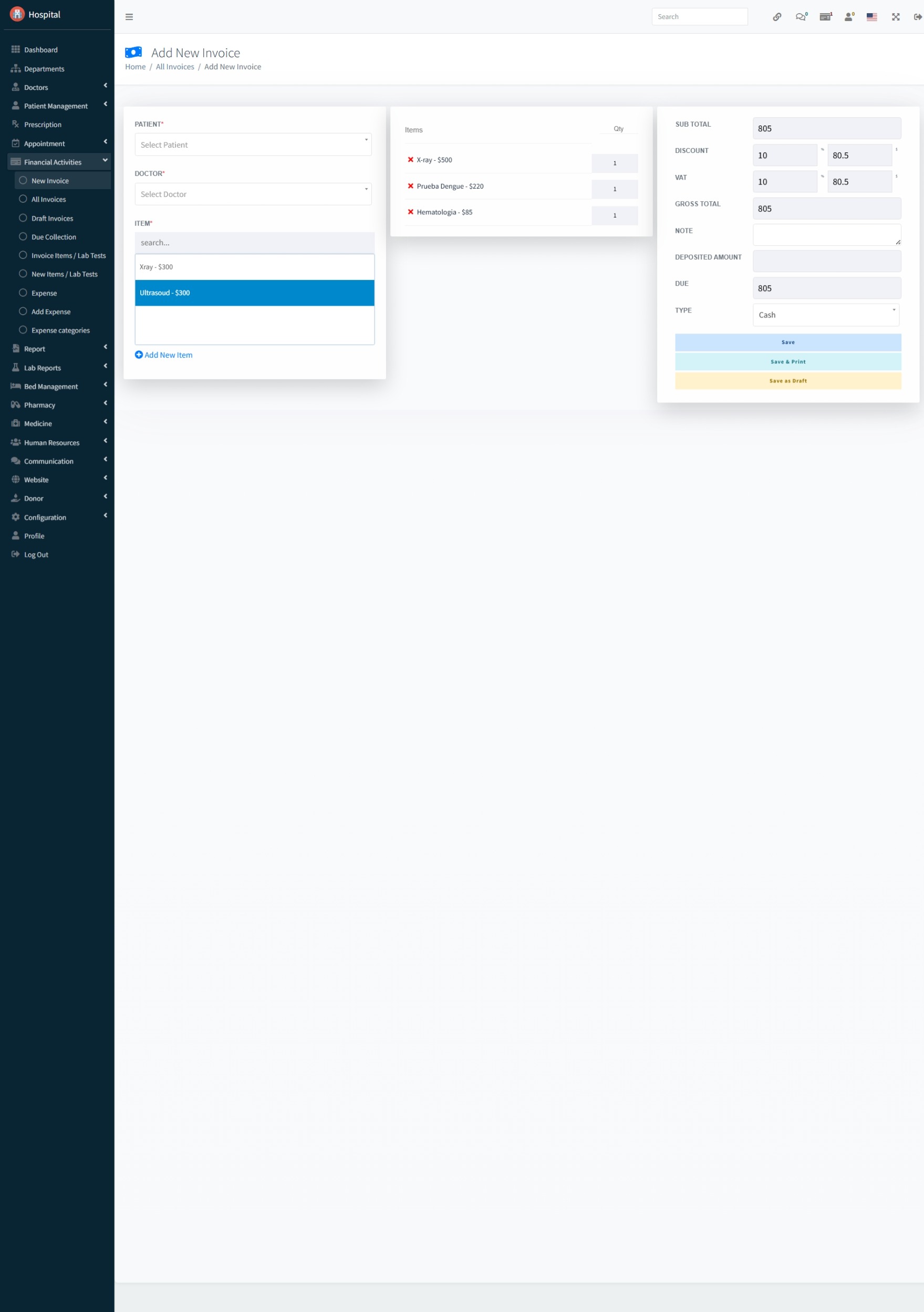Open Invoice Items / Lab Tests submenu
Viewport: 924px width, 1312px height.
pos(63,255)
